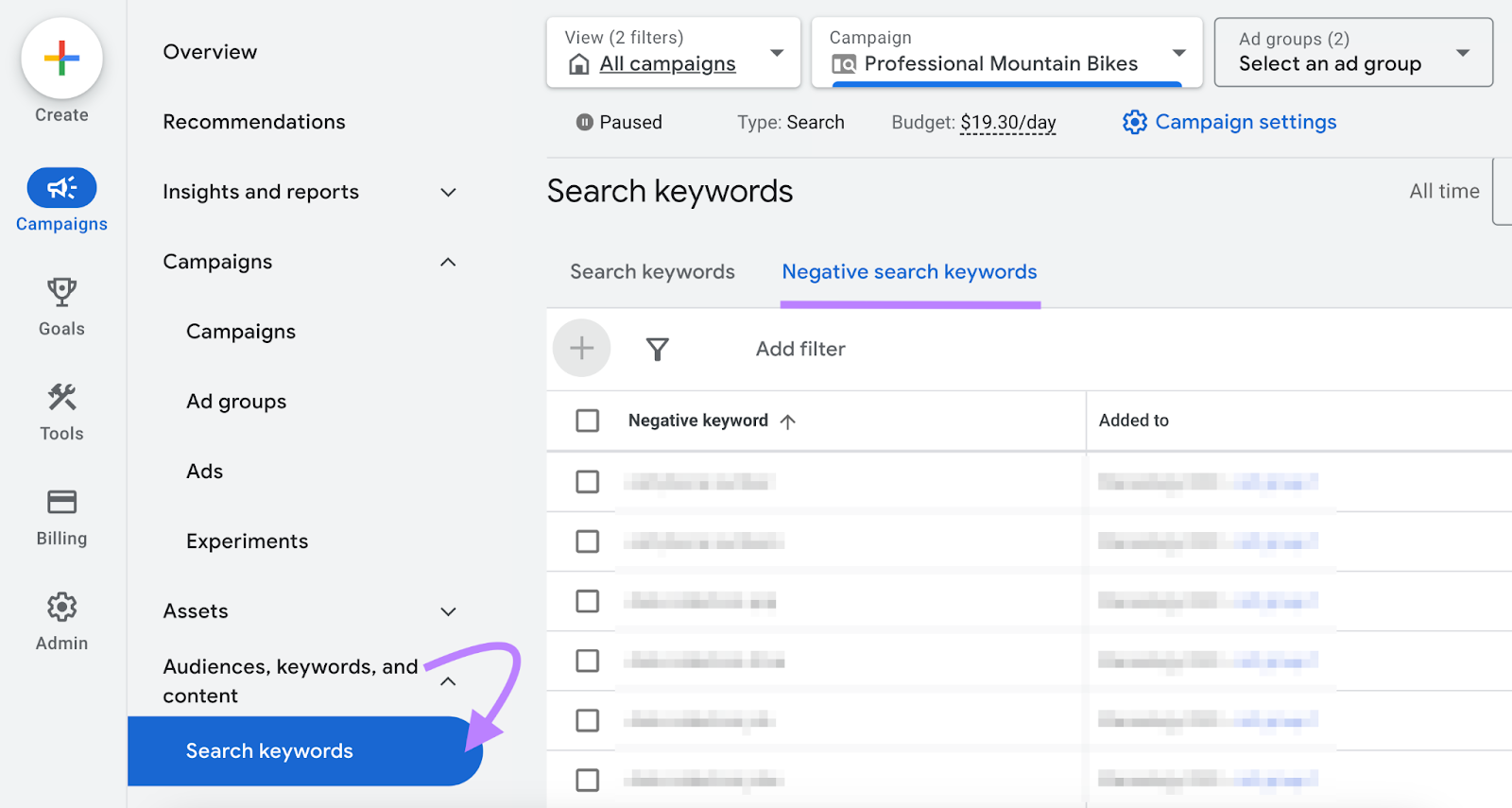Screen dimensions: 1512x808
Task: Open the Billing card icon
Action: [61, 502]
